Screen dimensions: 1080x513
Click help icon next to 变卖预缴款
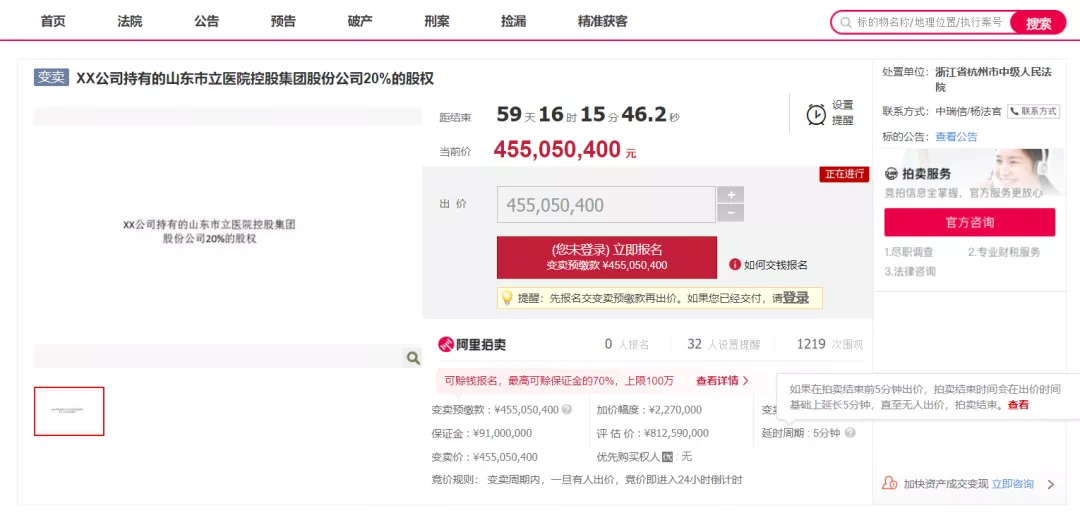tap(567, 409)
